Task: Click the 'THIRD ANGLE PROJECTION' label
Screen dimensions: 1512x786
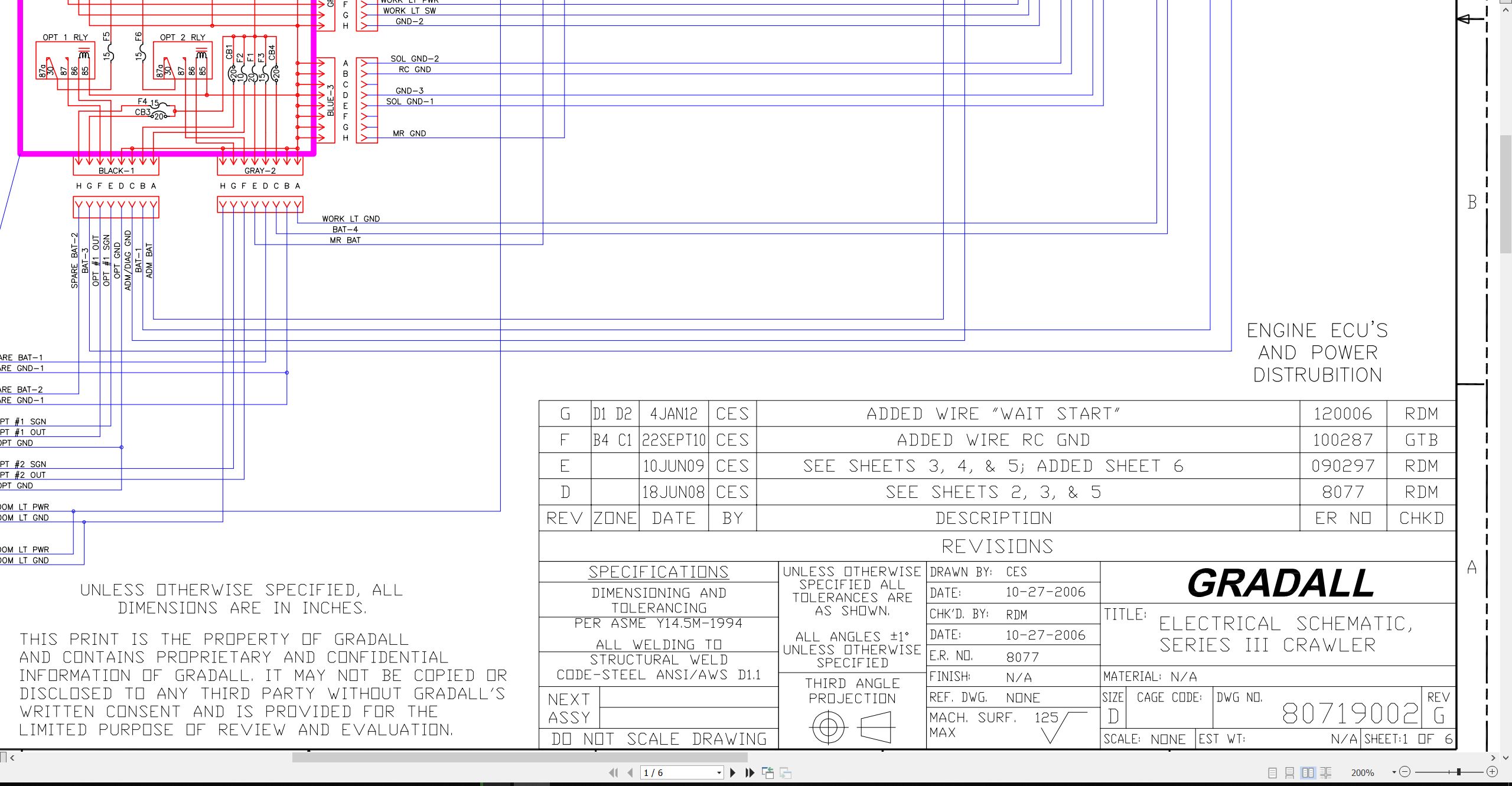Action: point(852,691)
